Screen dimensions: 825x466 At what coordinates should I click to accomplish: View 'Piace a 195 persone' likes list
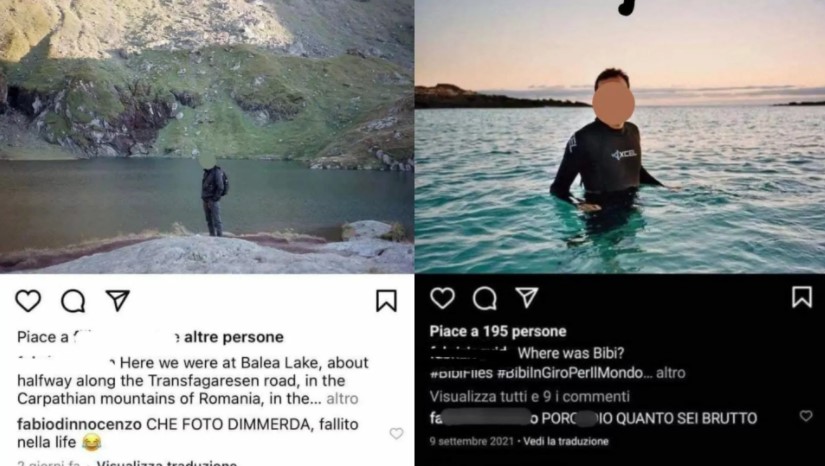(x=498, y=331)
